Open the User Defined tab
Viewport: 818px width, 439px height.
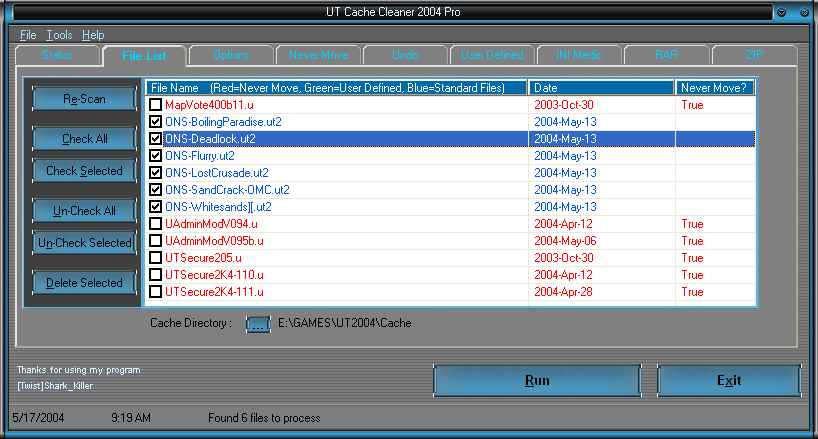click(x=492, y=55)
